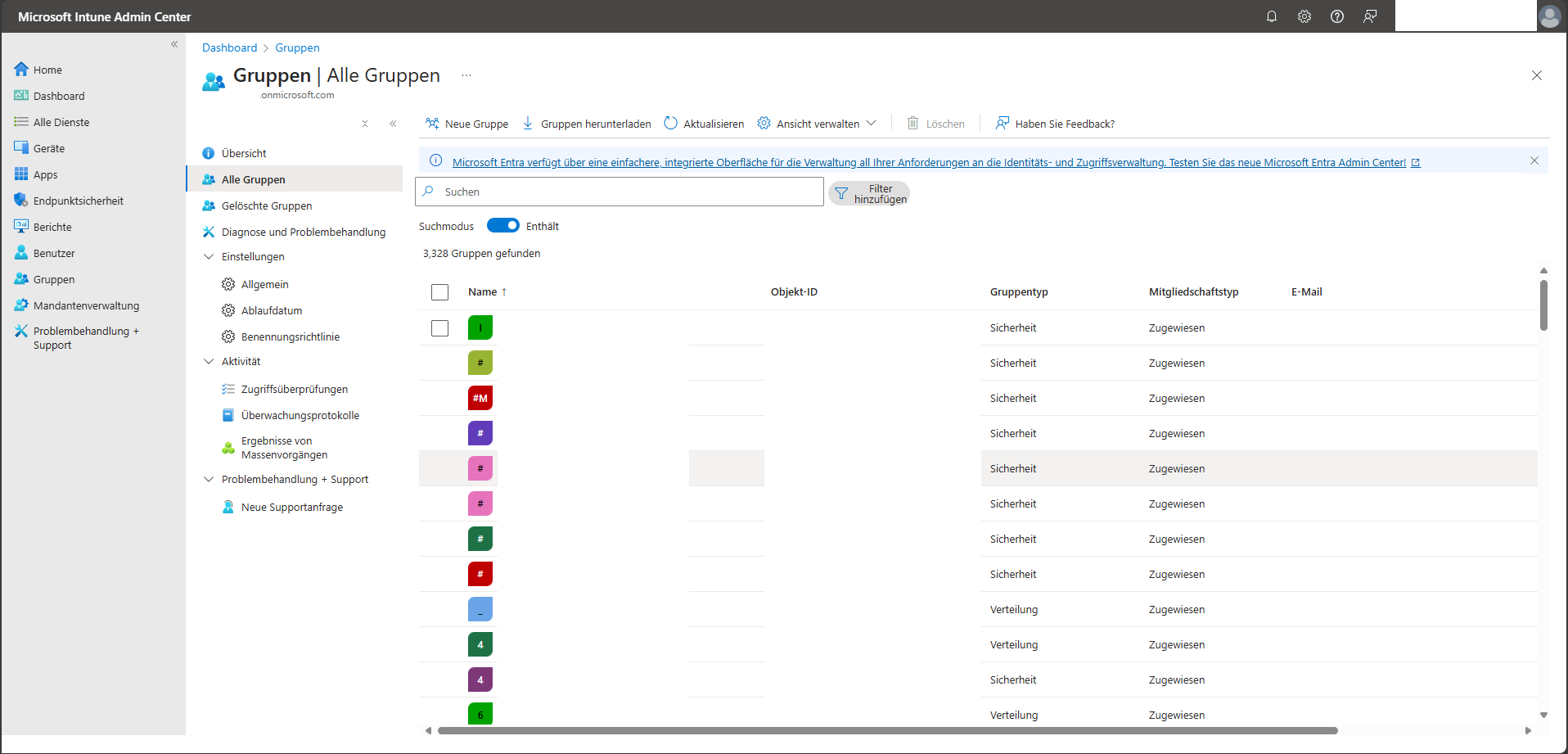Open Ablaufdatum settings

(272, 310)
